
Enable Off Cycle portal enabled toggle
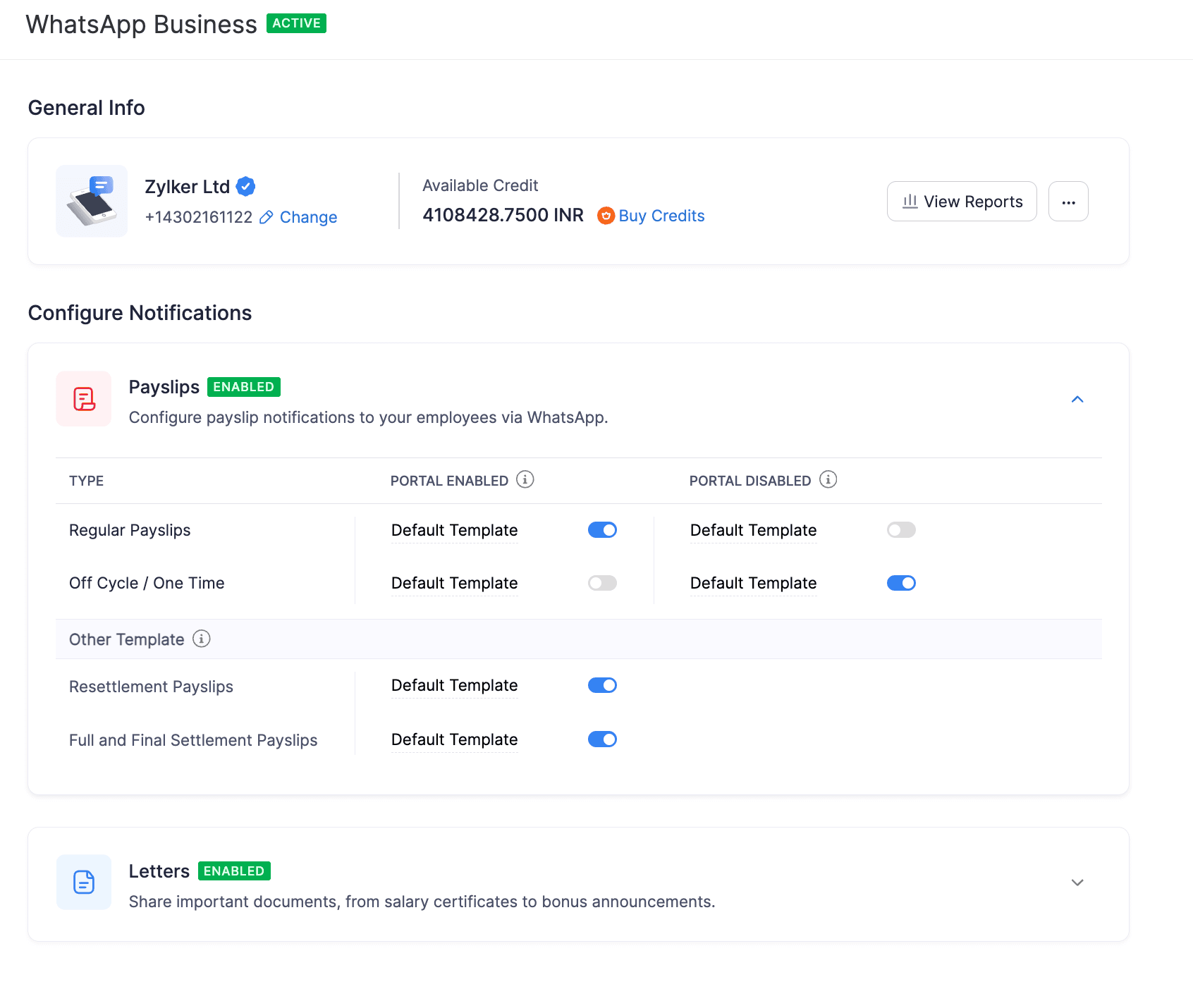click(602, 583)
